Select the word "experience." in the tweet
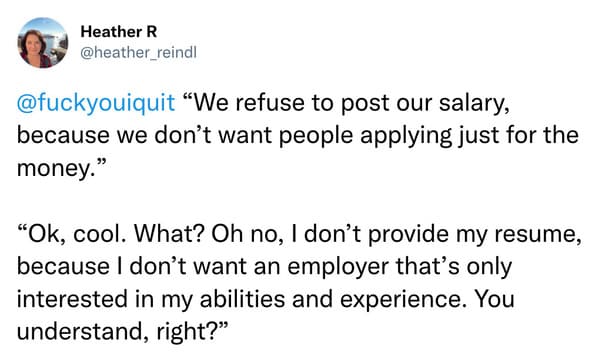599x363 pixels. [x=403, y=300]
